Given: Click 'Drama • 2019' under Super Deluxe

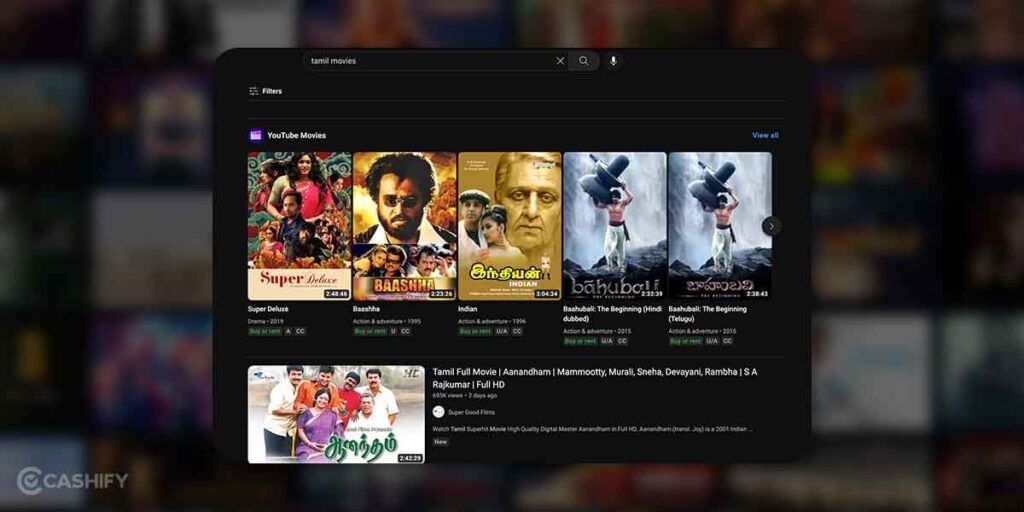Looking at the screenshot, I should coord(265,321).
